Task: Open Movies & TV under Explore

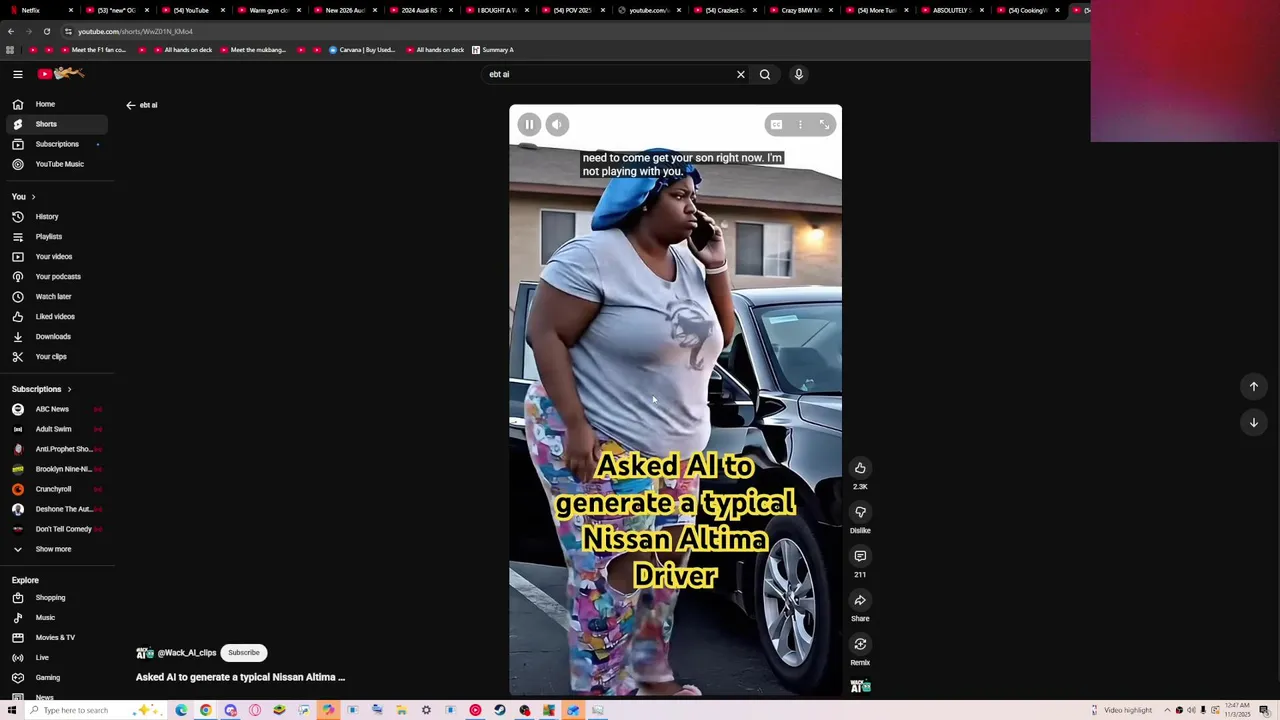Action: pyautogui.click(x=57, y=638)
